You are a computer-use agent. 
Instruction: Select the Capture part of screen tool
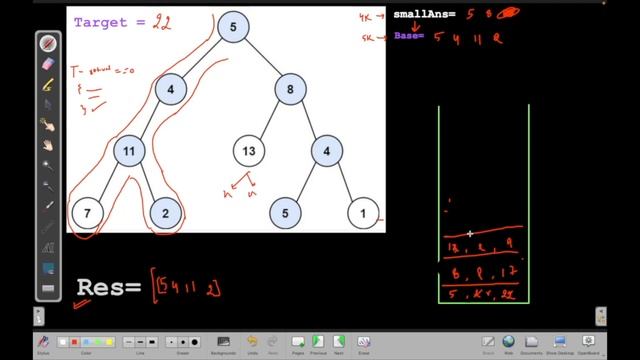(x=48, y=268)
